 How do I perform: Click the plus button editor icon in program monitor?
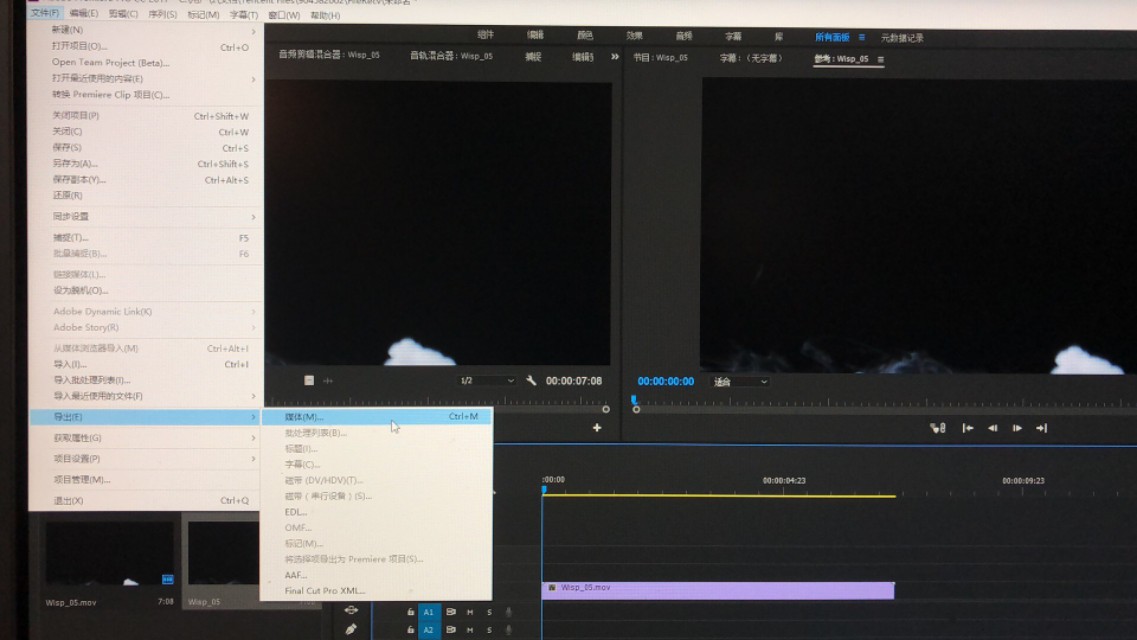(597, 429)
